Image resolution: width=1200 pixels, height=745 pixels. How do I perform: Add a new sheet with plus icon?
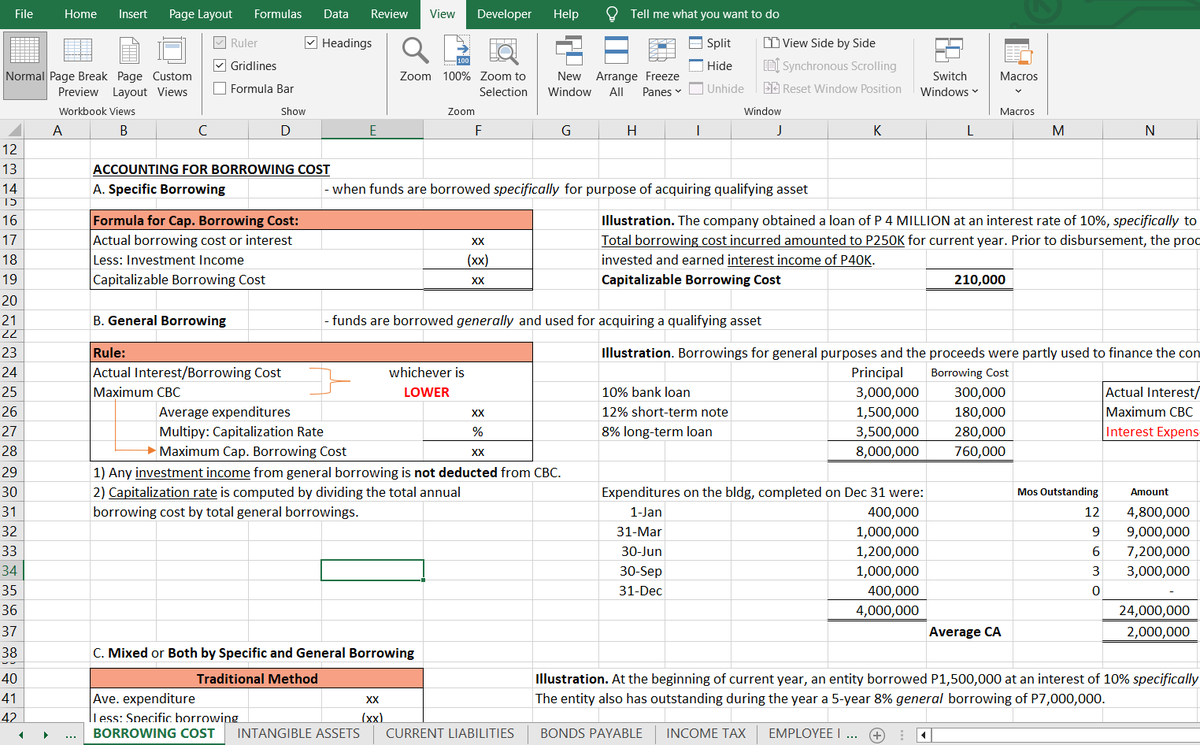coord(877,733)
